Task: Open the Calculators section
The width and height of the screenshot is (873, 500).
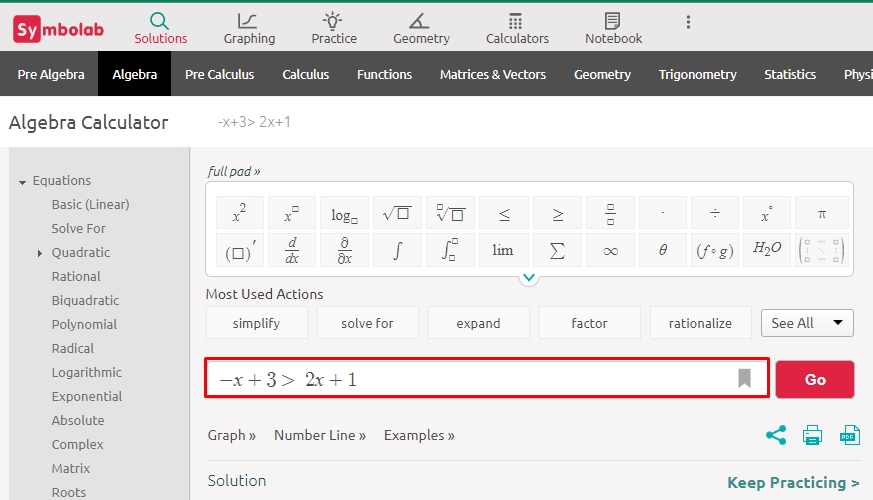Action: pos(517,29)
